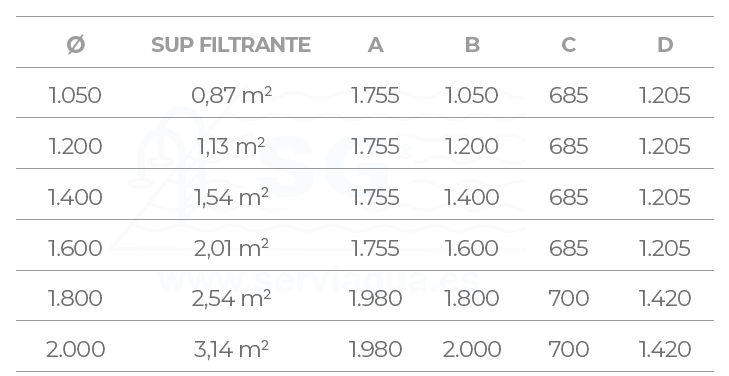Select the SUP FILTRANTE column header
729x376 pixels.
[x=231, y=45]
